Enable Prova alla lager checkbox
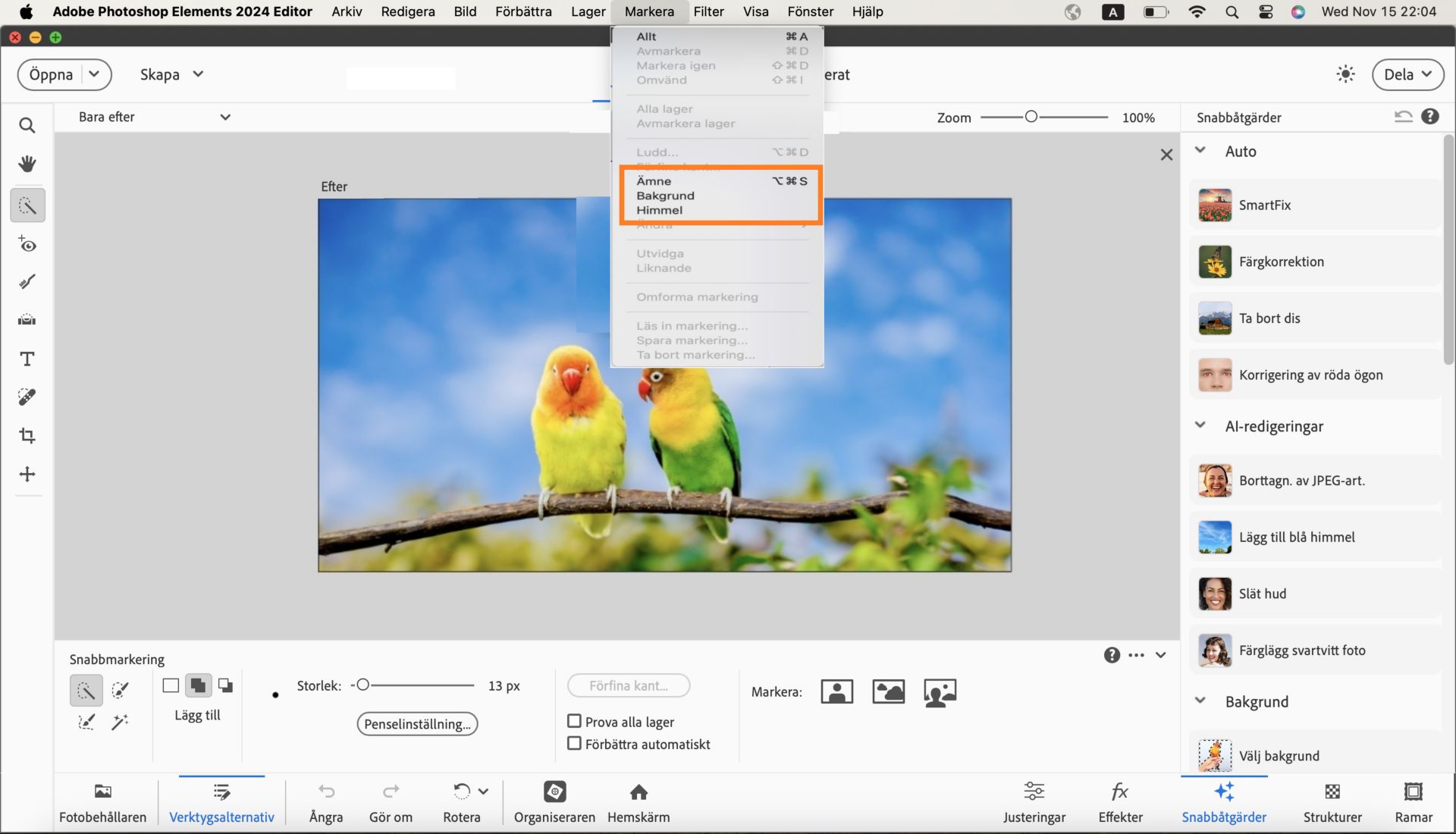 point(573,721)
